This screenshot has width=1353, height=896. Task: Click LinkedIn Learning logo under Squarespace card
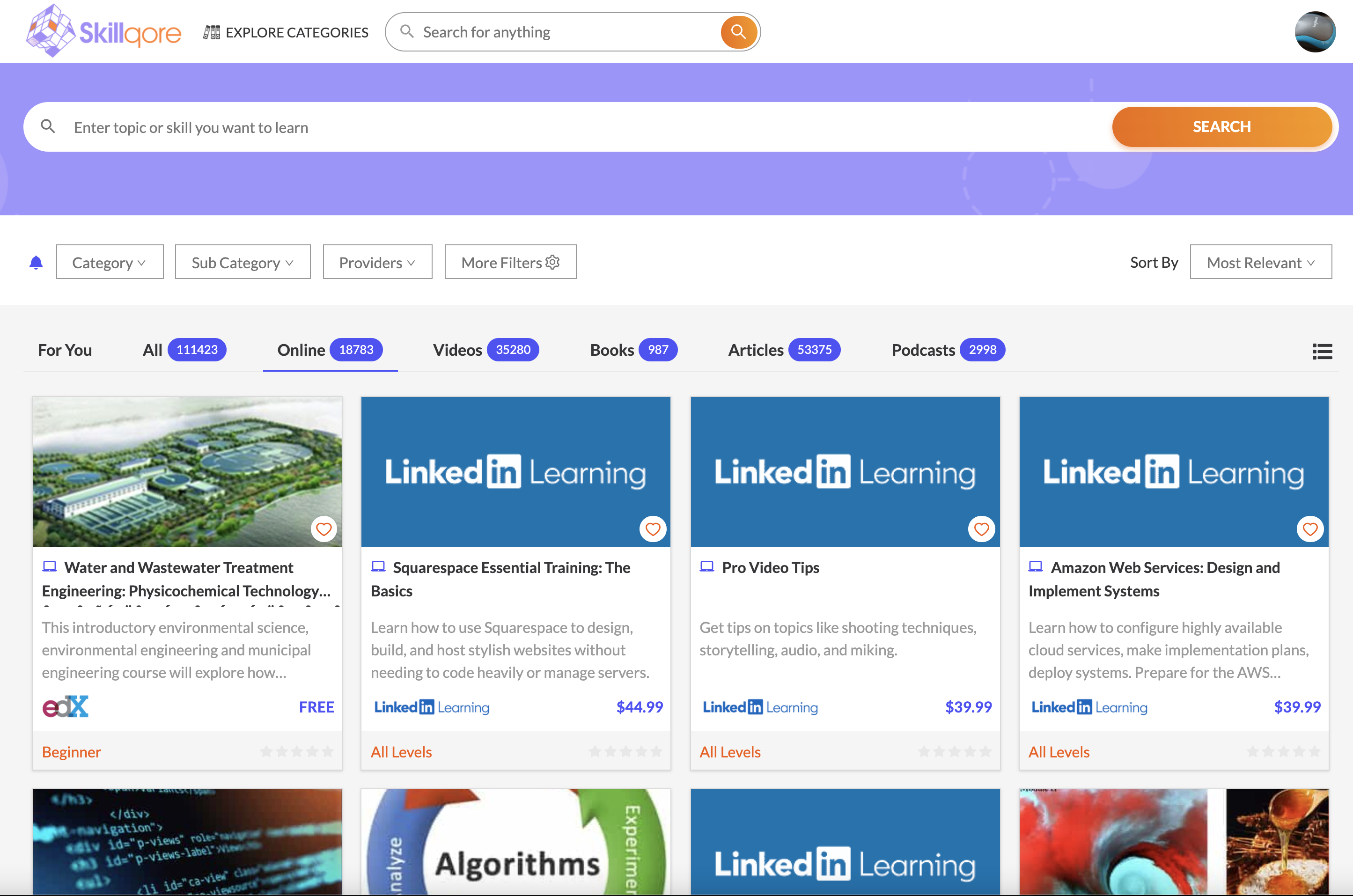[x=432, y=707]
